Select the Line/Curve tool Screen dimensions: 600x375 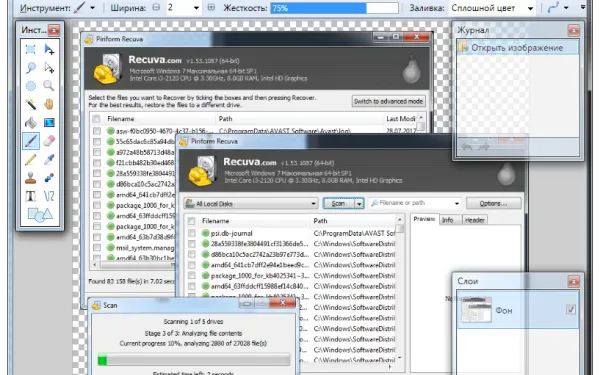(x=49, y=196)
